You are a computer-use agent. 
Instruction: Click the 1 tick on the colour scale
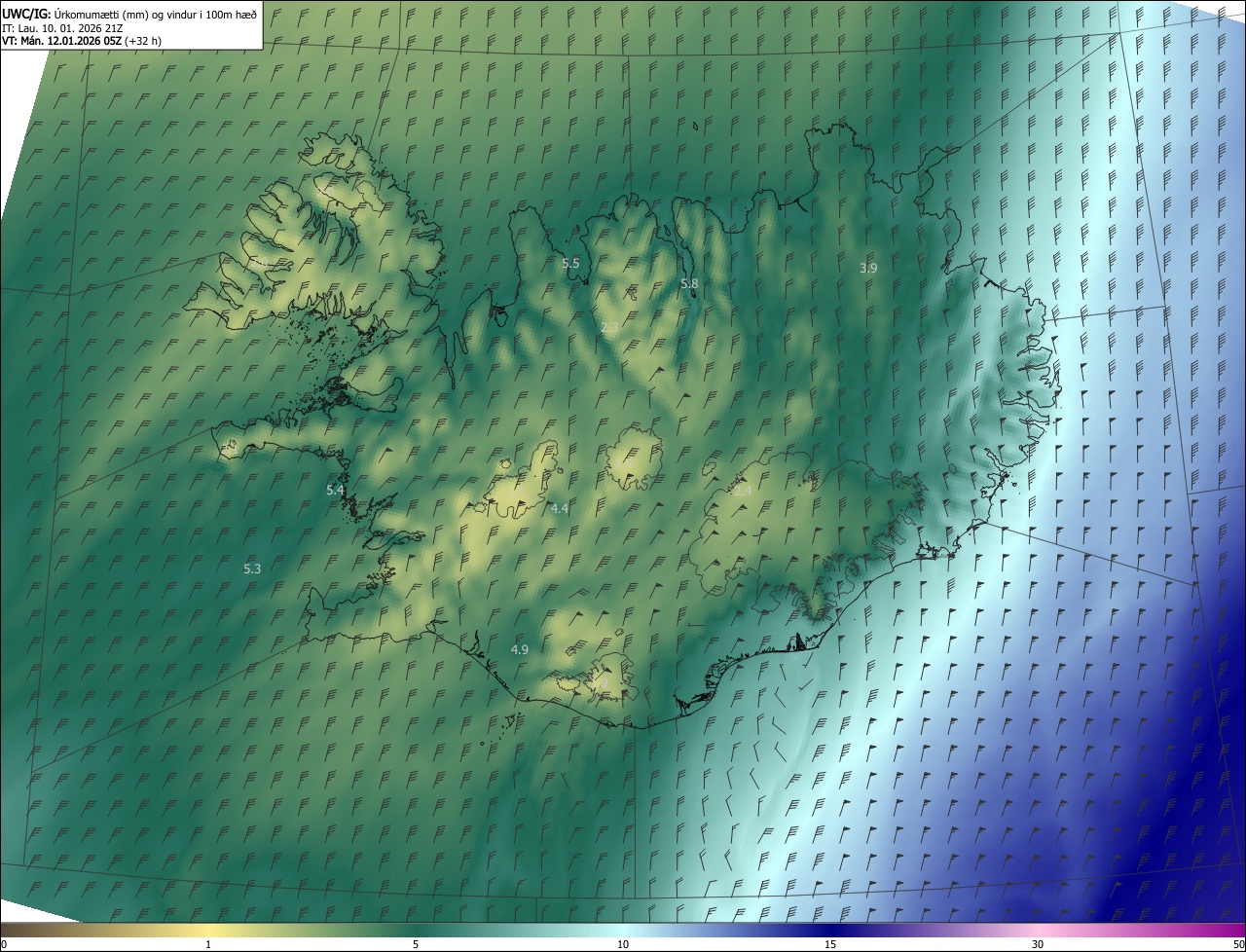(x=208, y=944)
